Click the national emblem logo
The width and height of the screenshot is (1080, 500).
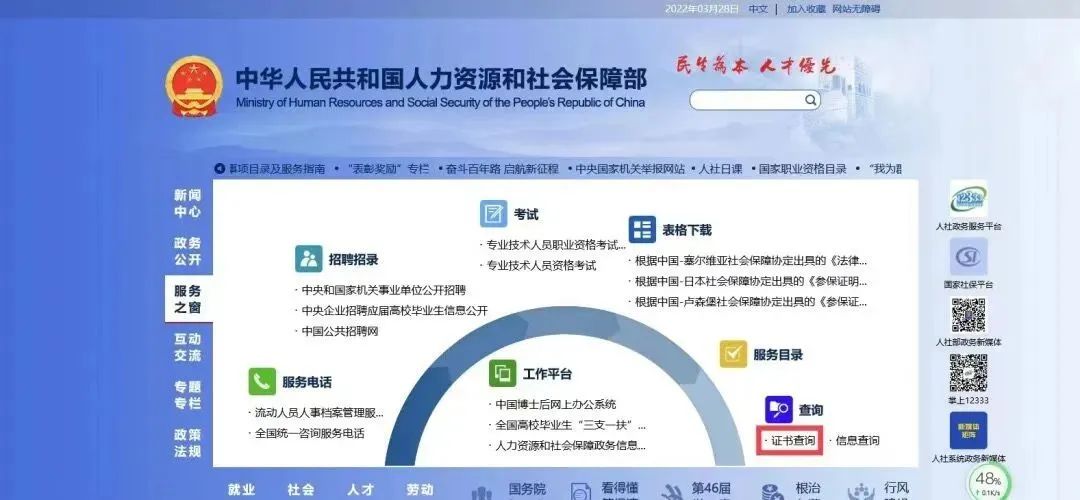click(x=194, y=85)
